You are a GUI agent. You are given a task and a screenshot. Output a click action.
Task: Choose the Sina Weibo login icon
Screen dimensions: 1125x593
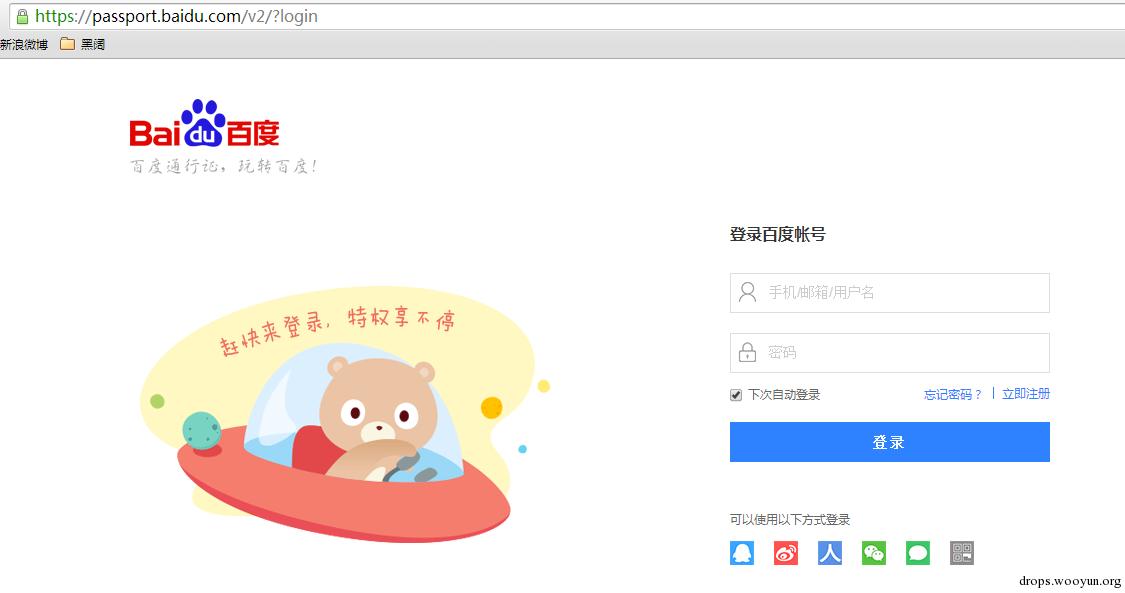click(x=786, y=553)
